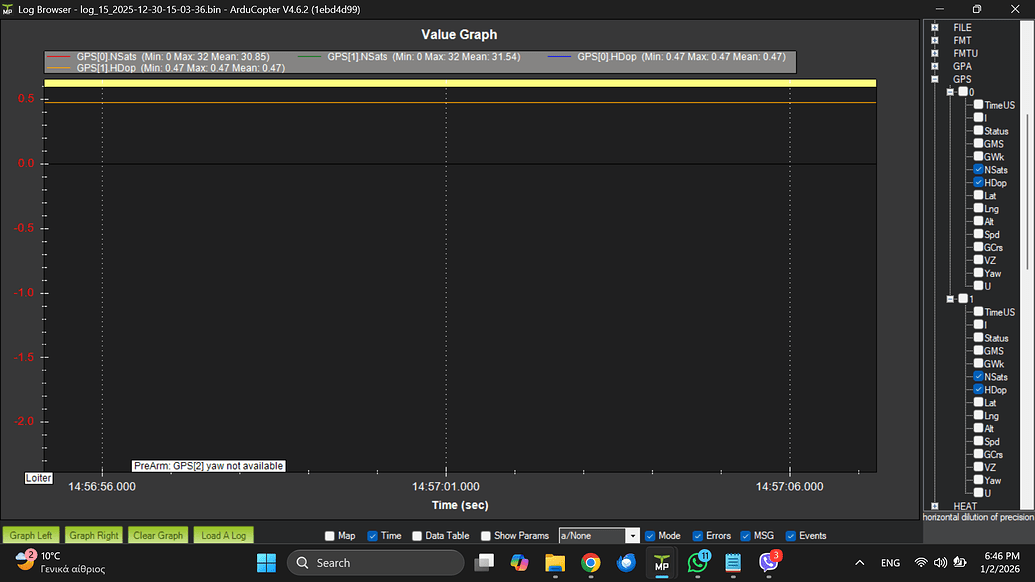Click the Load A Log button

pos(223,535)
